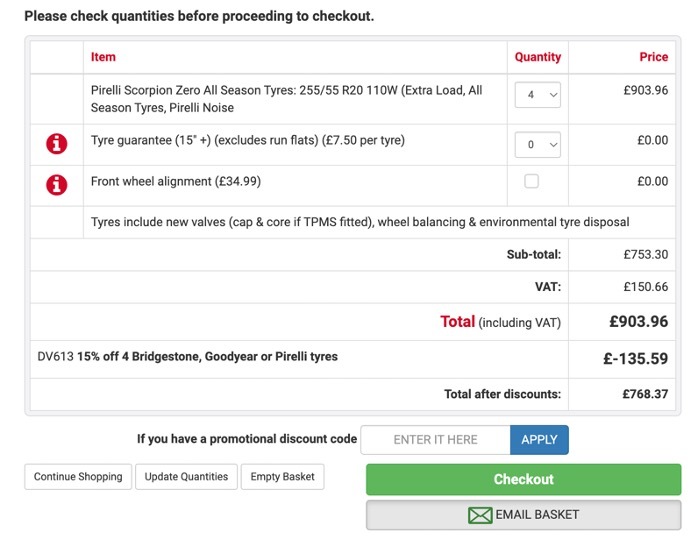Click the Front wheel alignment info icon
698x540 pixels.
(x=57, y=185)
